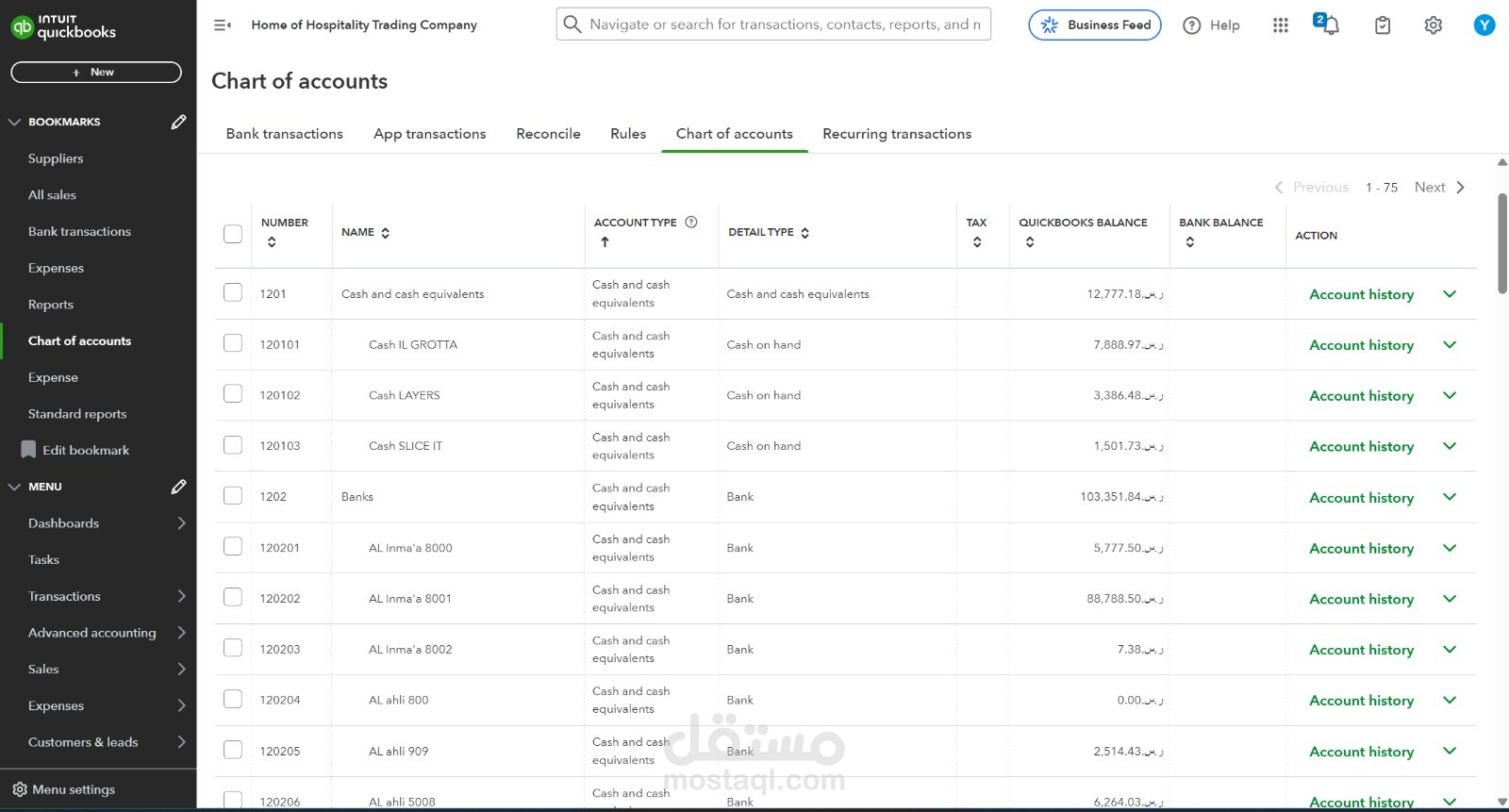This screenshot has width=1509, height=812.
Task: Open action dropdown for Cash LAYERS row
Action: tap(1450, 395)
